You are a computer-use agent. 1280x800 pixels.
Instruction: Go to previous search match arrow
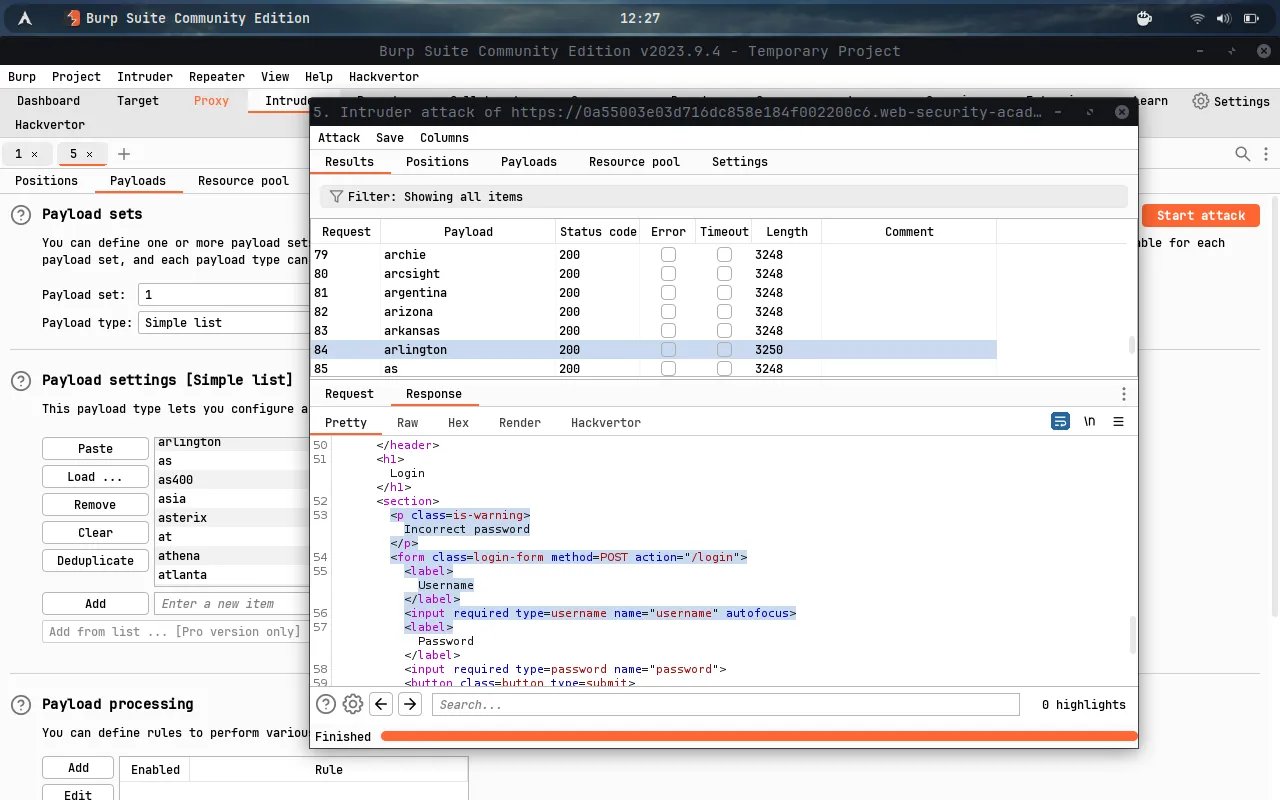(x=381, y=704)
